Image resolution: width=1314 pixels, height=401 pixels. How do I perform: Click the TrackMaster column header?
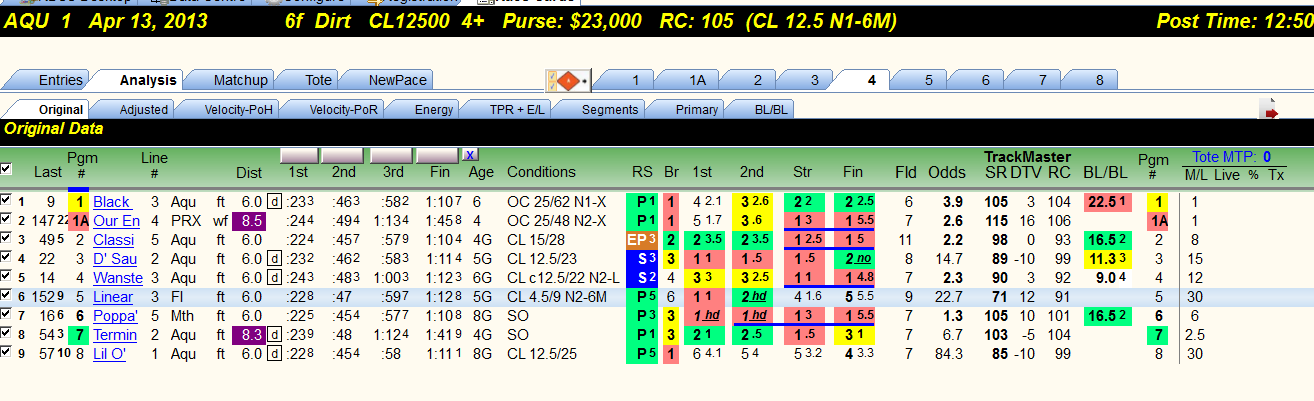(x=1027, y=157)
